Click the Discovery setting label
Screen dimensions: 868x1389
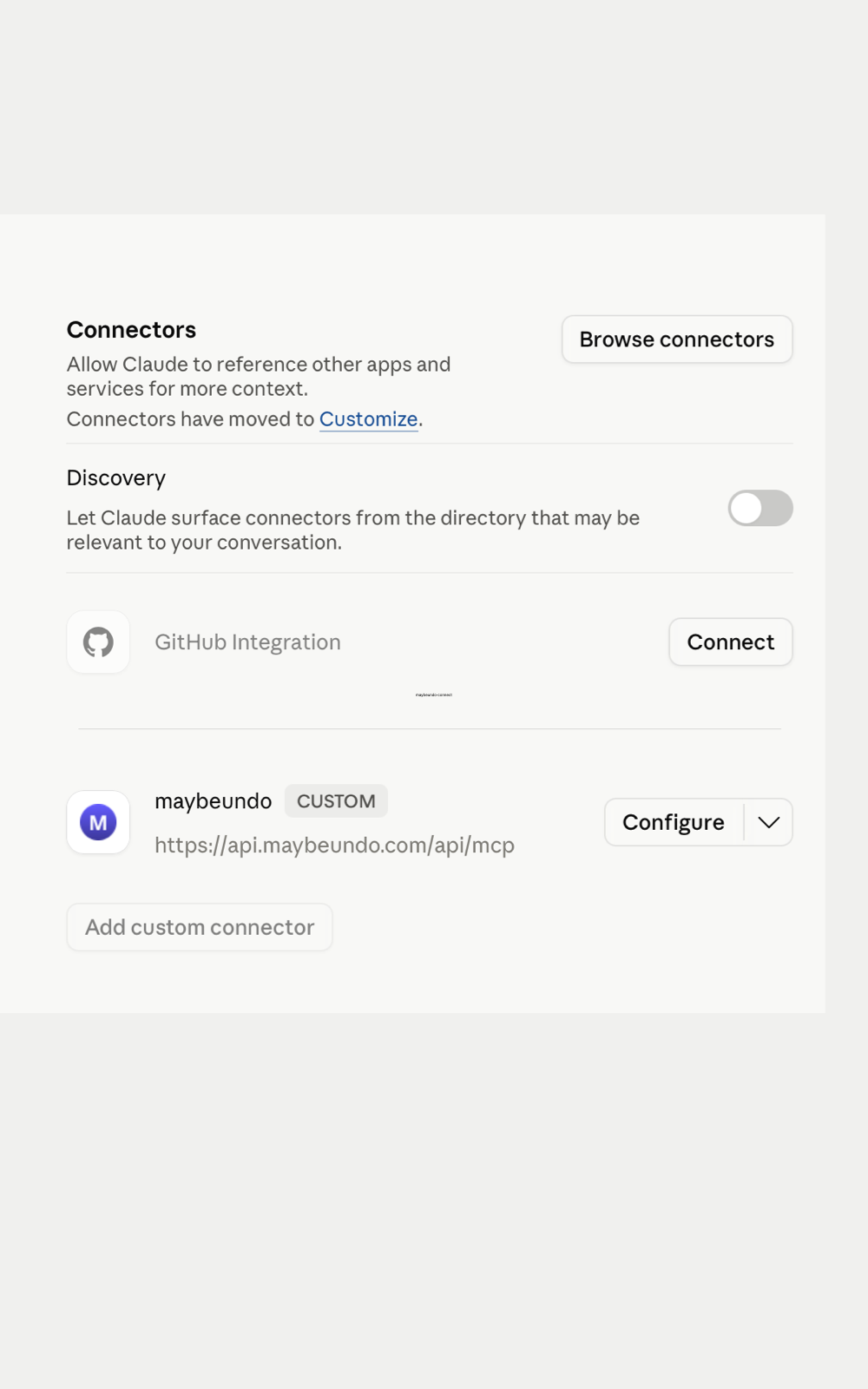click(x=116, y=478)
